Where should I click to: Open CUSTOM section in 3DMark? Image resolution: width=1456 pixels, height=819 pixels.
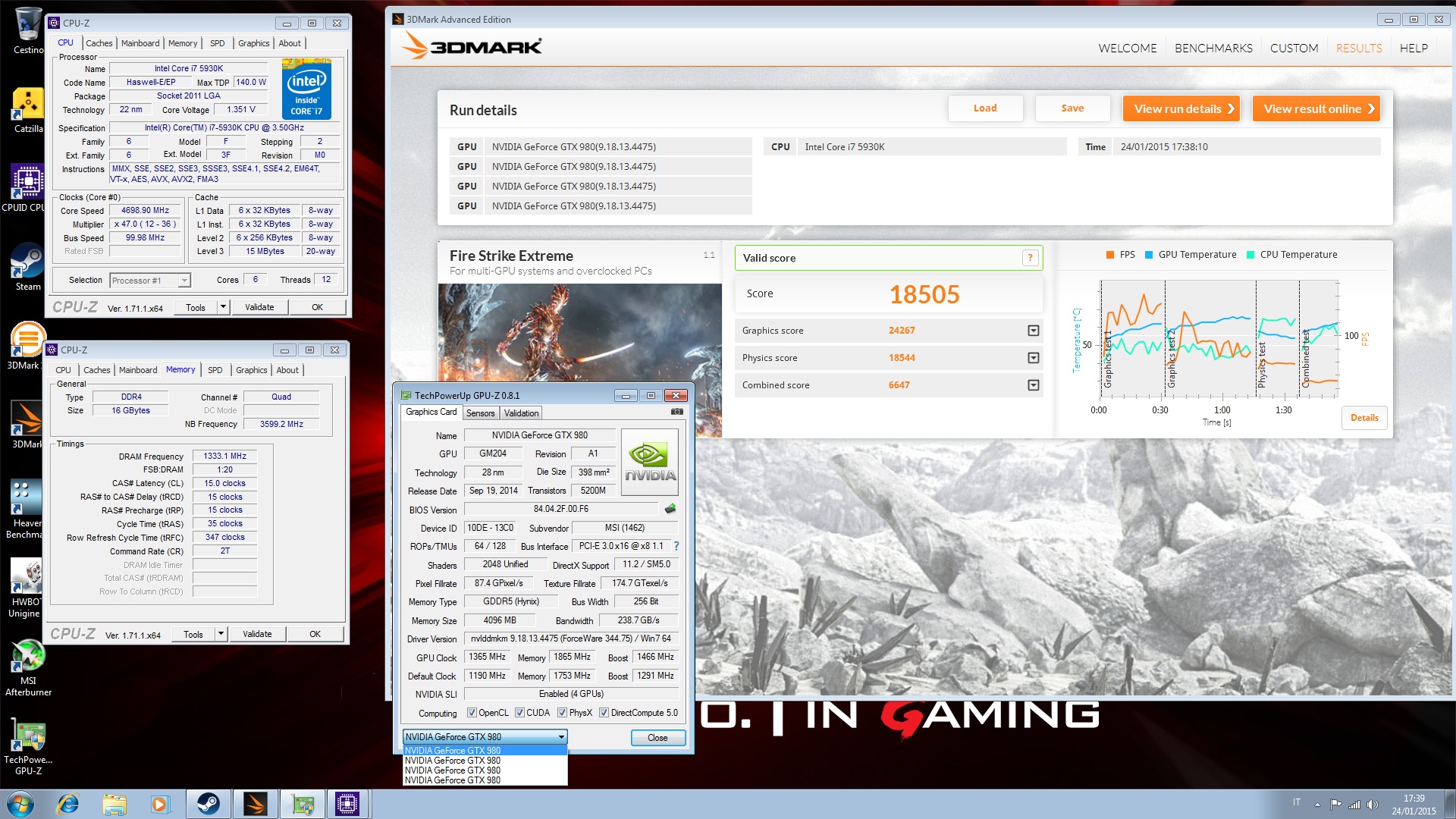tap(1294, 49)
